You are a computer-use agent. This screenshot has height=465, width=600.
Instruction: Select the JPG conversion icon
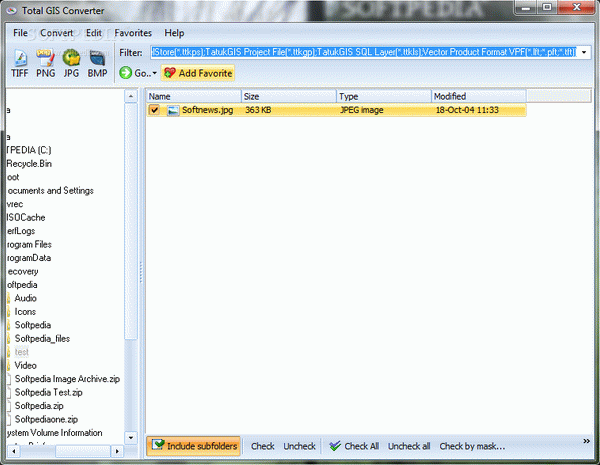(71, 63)
